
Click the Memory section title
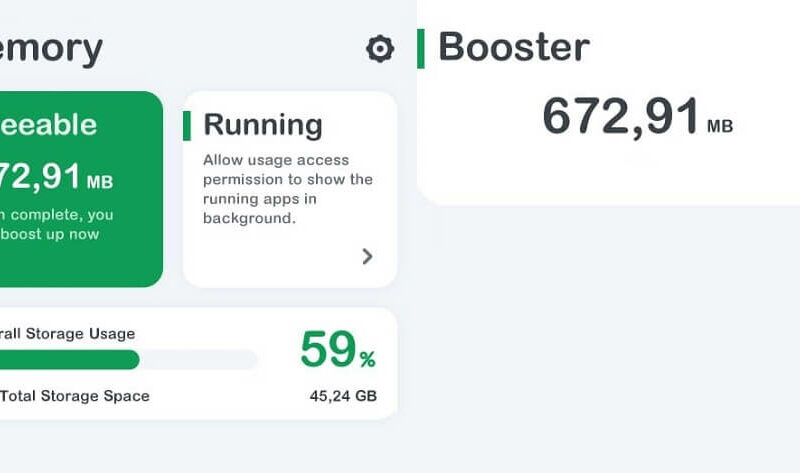pos(51,49)
